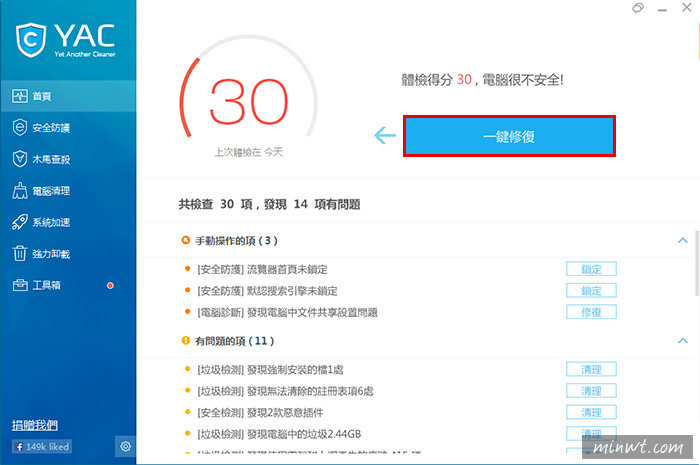Click the trash can icon beside 強力卸載

click(20, 253)
